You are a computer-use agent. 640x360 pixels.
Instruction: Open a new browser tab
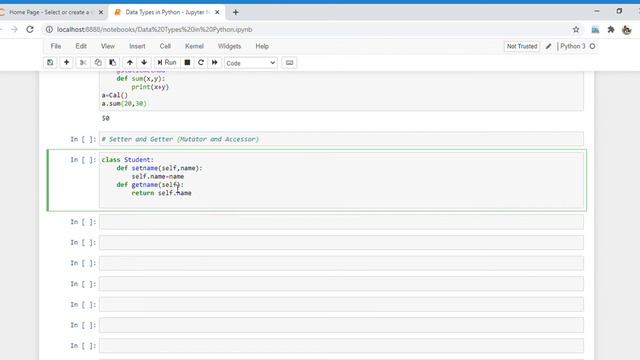click(236, 12)
